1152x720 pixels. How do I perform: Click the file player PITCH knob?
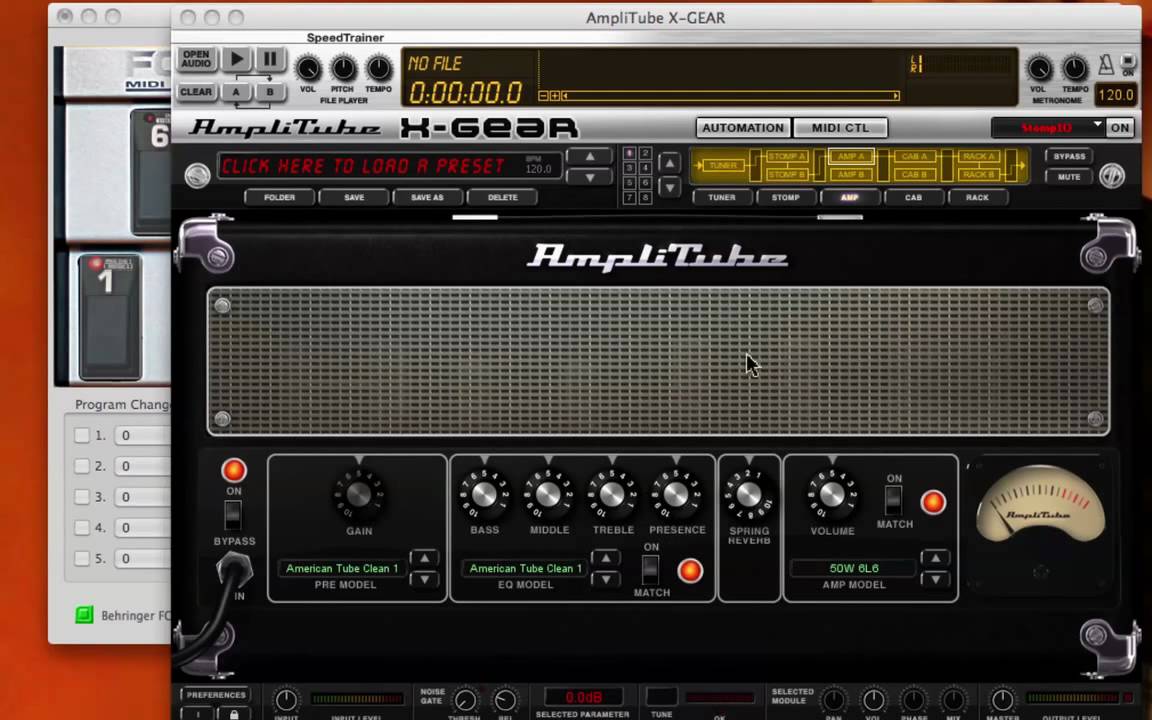(x=342, y=69)
